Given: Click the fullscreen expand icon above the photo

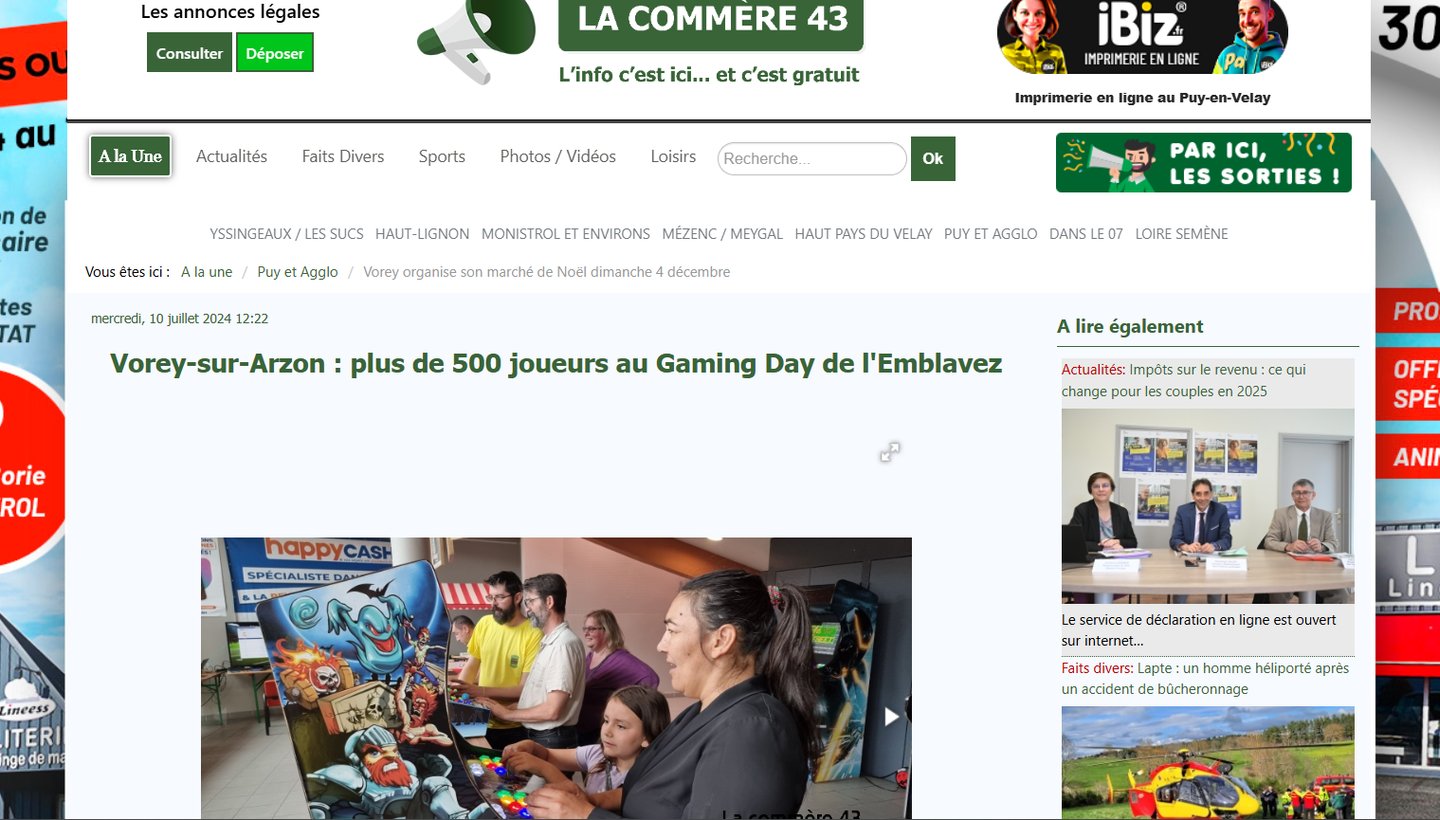Looking at the screenshot, I should (890, 452).
